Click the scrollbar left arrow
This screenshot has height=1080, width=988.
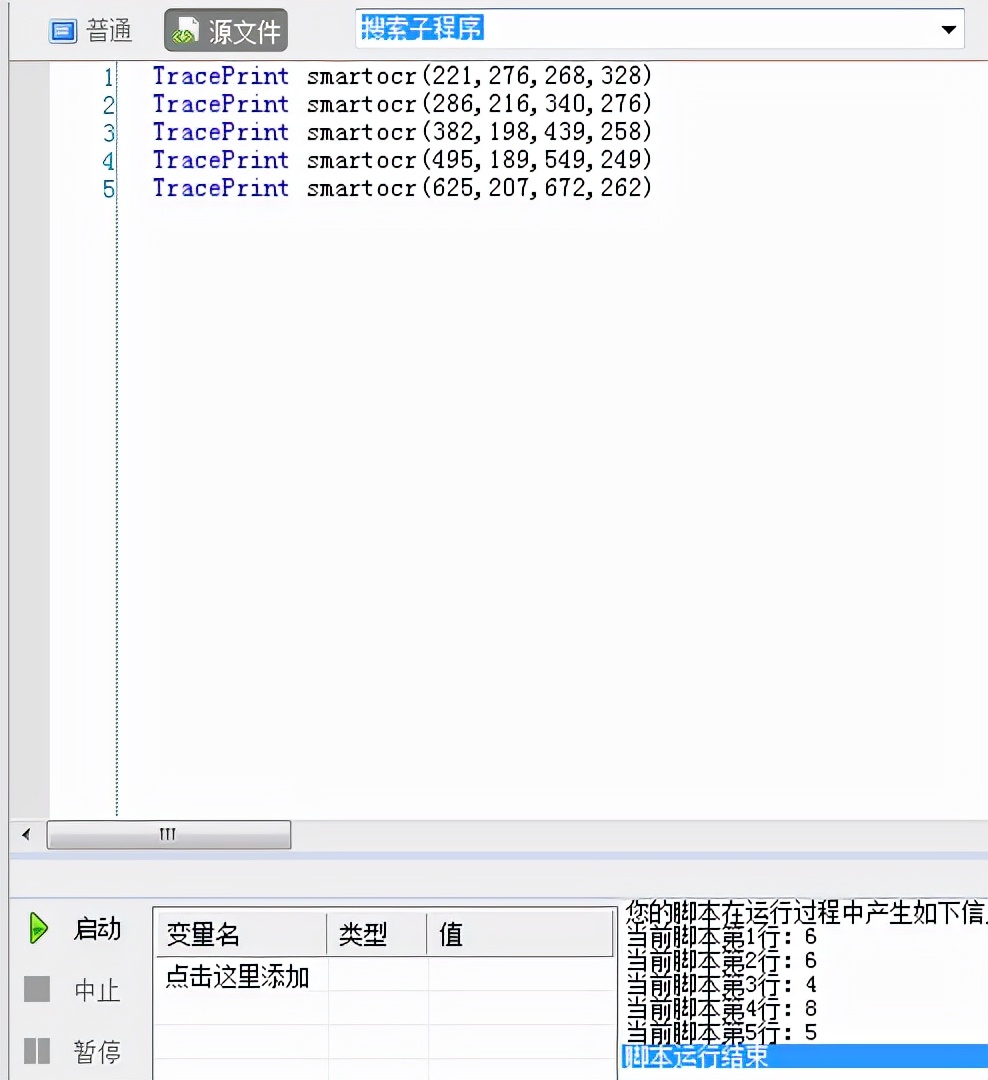point(26,835)
